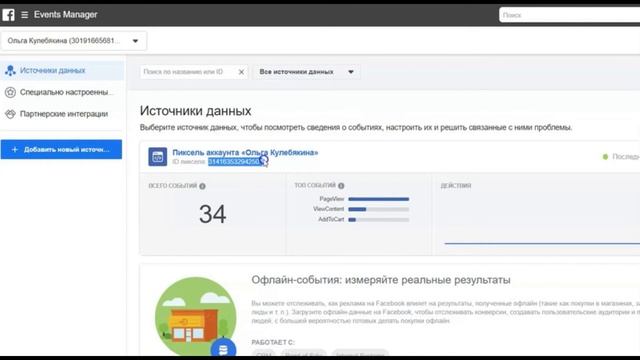
Task: Click the PageView event bar
Action: tap(379, 199)
